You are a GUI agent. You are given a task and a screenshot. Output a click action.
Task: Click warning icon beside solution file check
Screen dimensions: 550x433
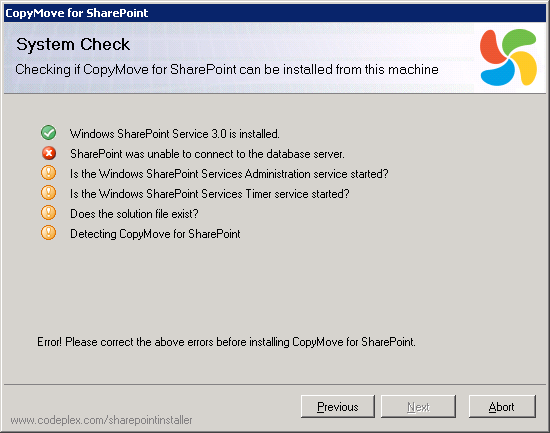tap(48, 213)
